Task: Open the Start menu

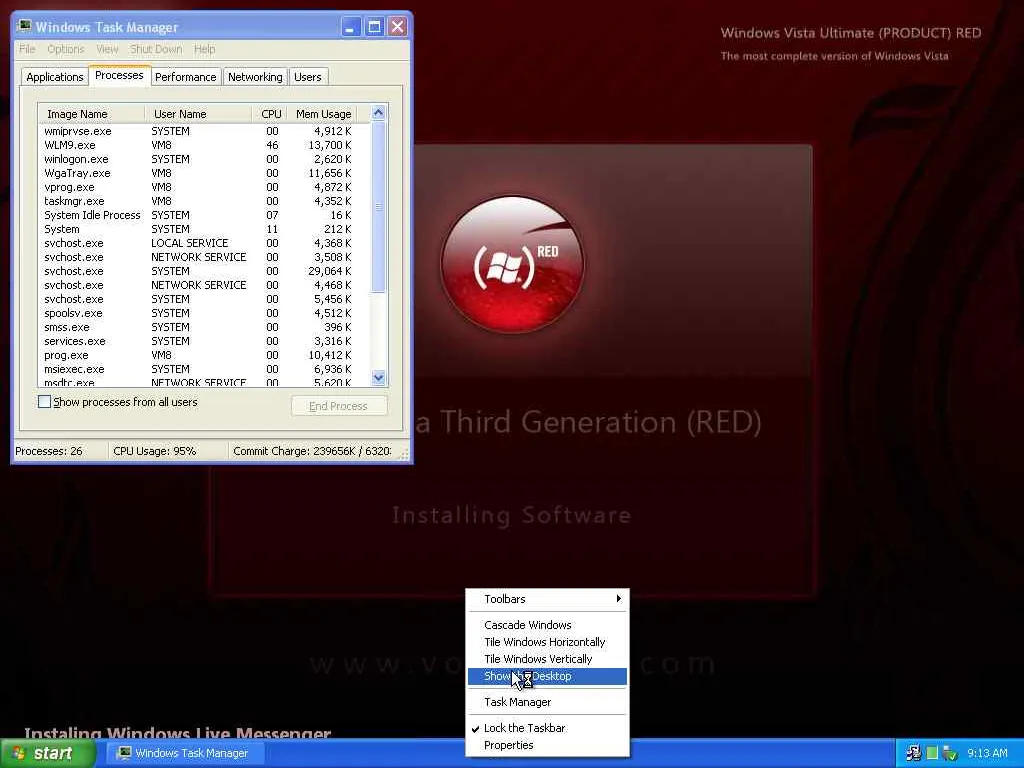Action: pos(48,753)
